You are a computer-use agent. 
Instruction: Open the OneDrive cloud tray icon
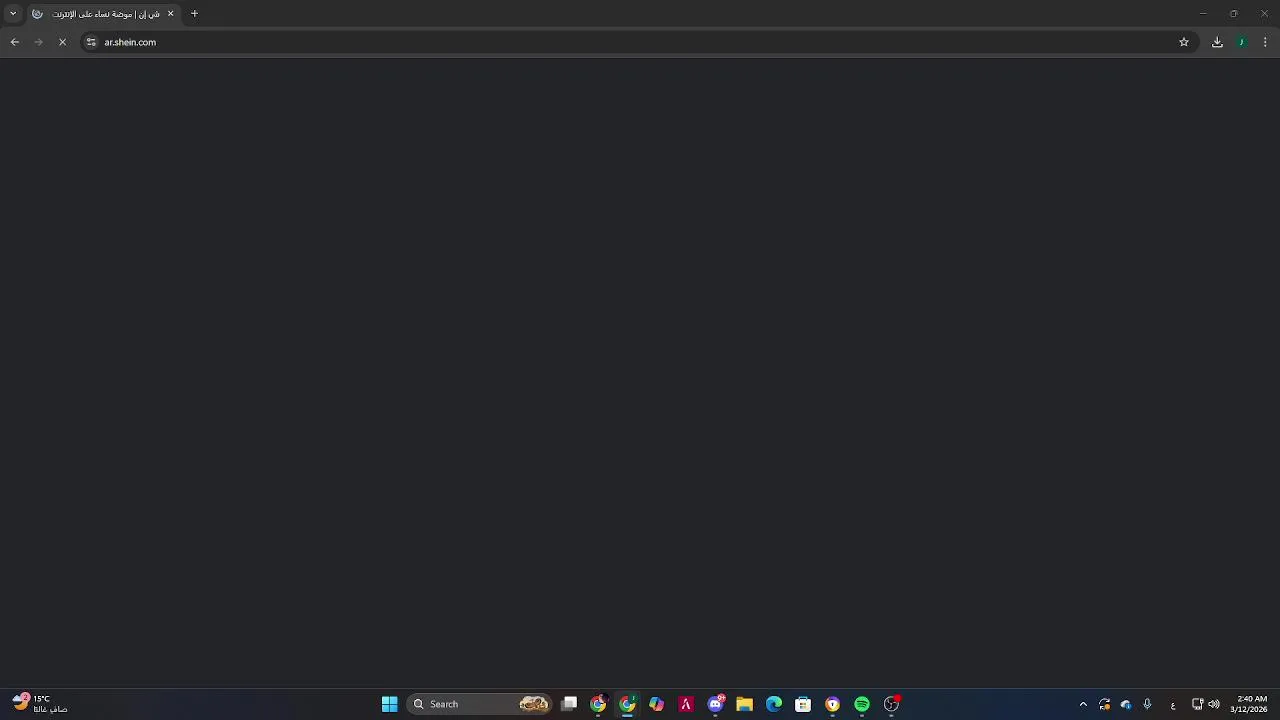1126,704
